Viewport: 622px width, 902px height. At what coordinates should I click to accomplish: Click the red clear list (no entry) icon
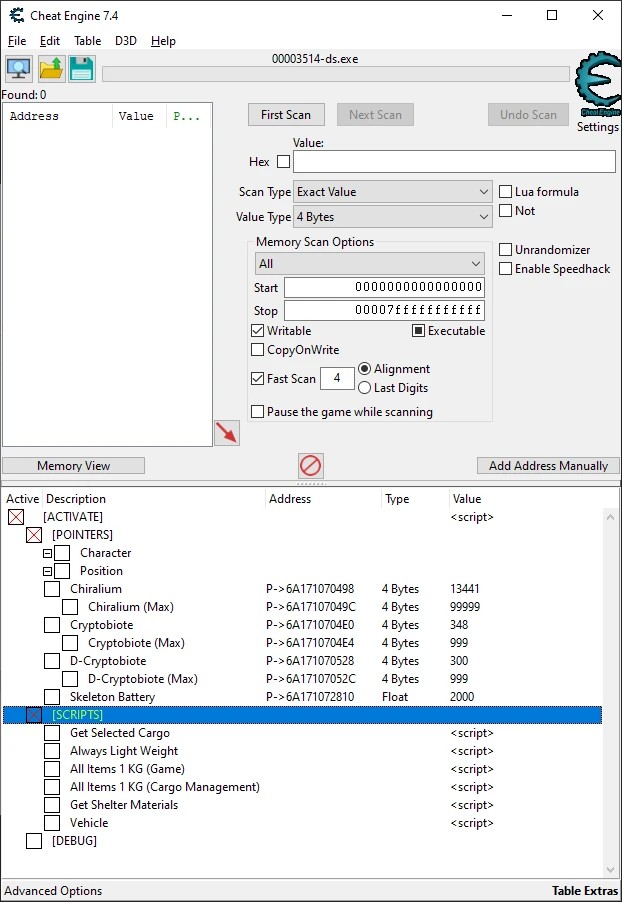[x=311, y=465]
